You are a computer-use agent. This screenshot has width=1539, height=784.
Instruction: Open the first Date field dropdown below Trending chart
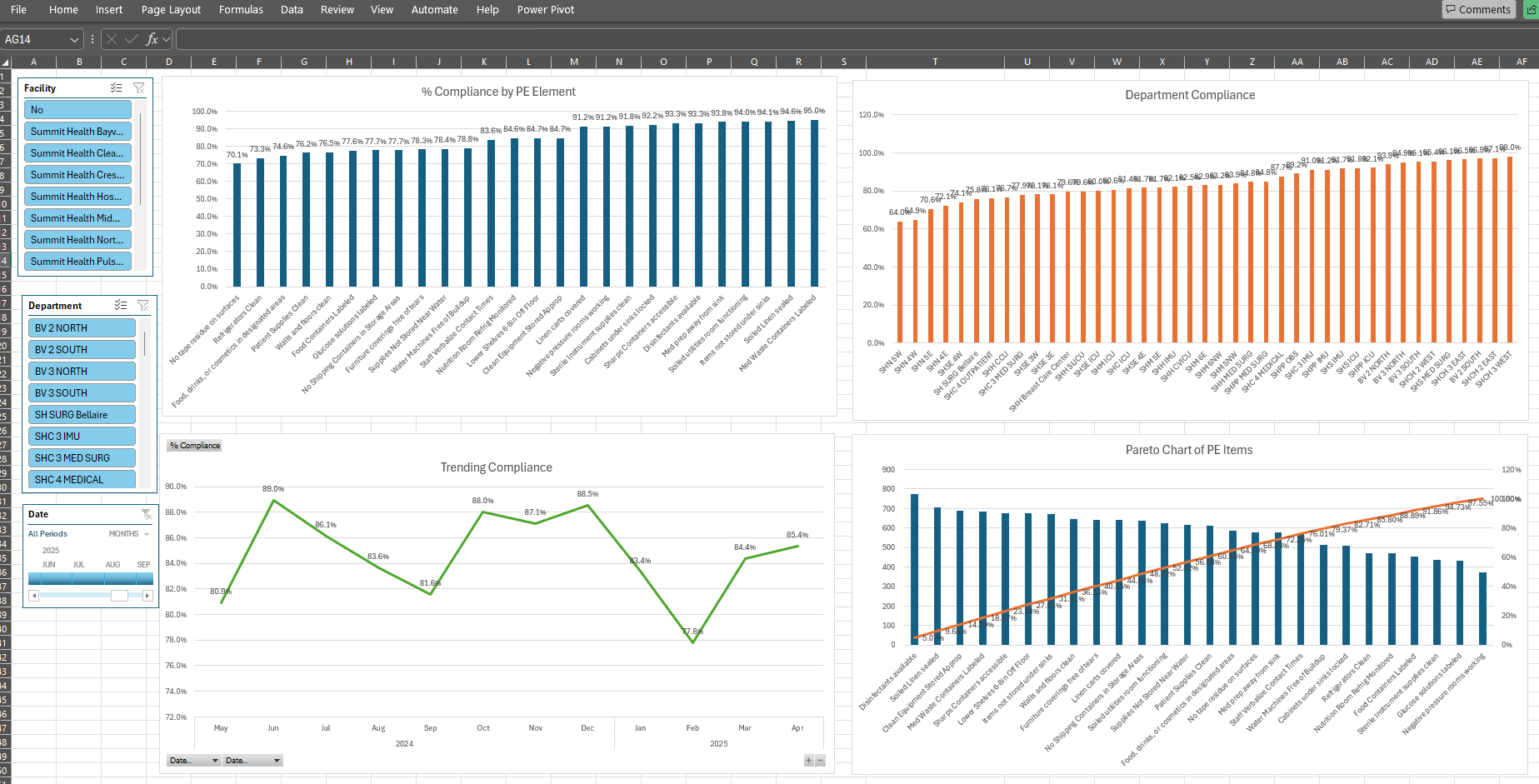(x=192, y=760)
